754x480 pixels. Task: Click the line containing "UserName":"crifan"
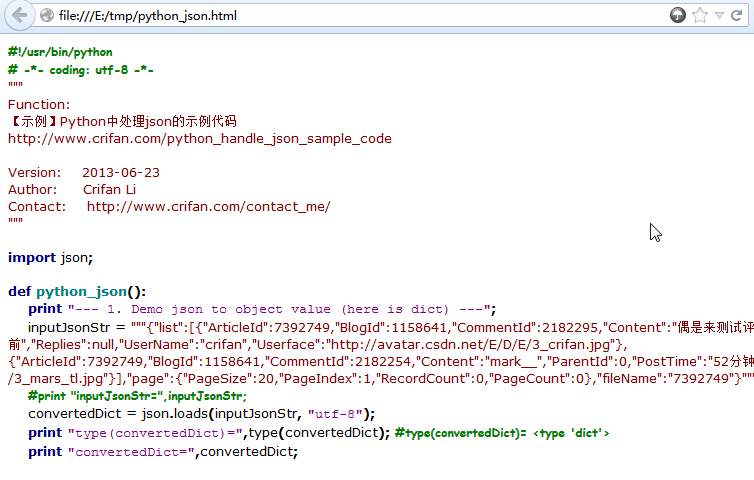point(318,345)
